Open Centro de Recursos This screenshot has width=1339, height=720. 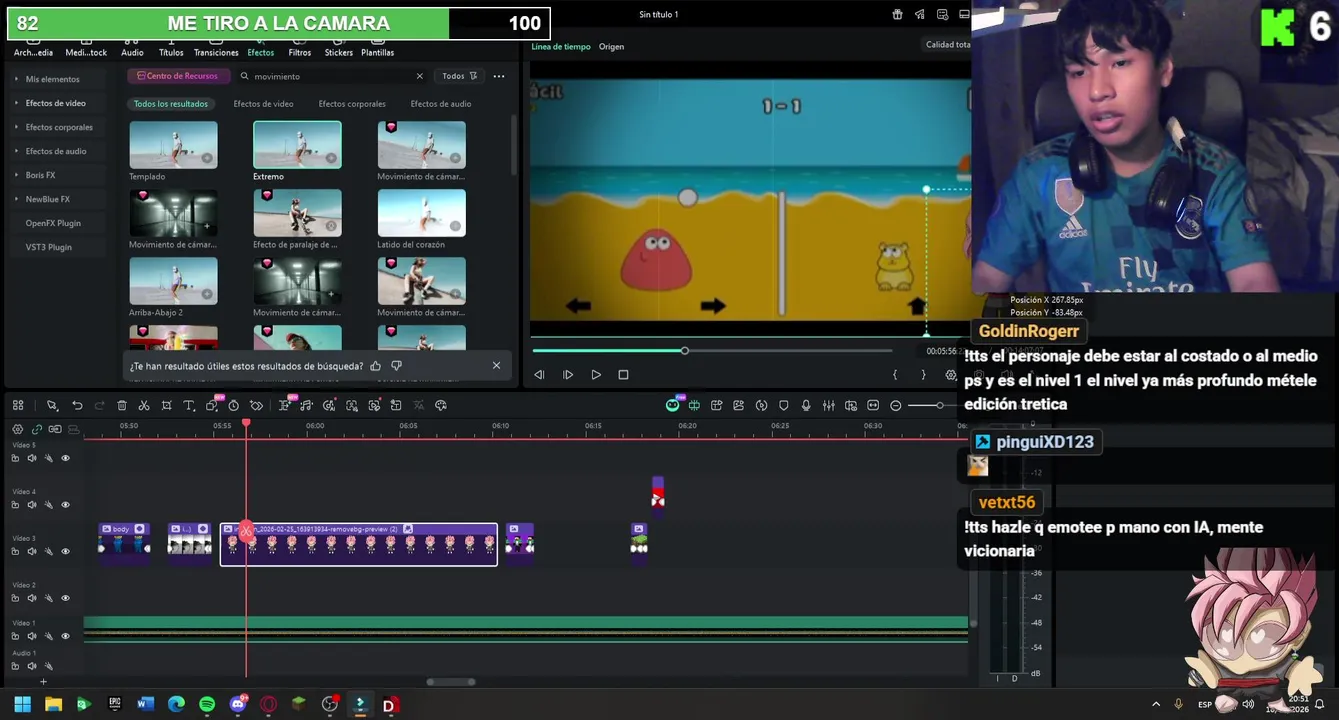(177, 76)
